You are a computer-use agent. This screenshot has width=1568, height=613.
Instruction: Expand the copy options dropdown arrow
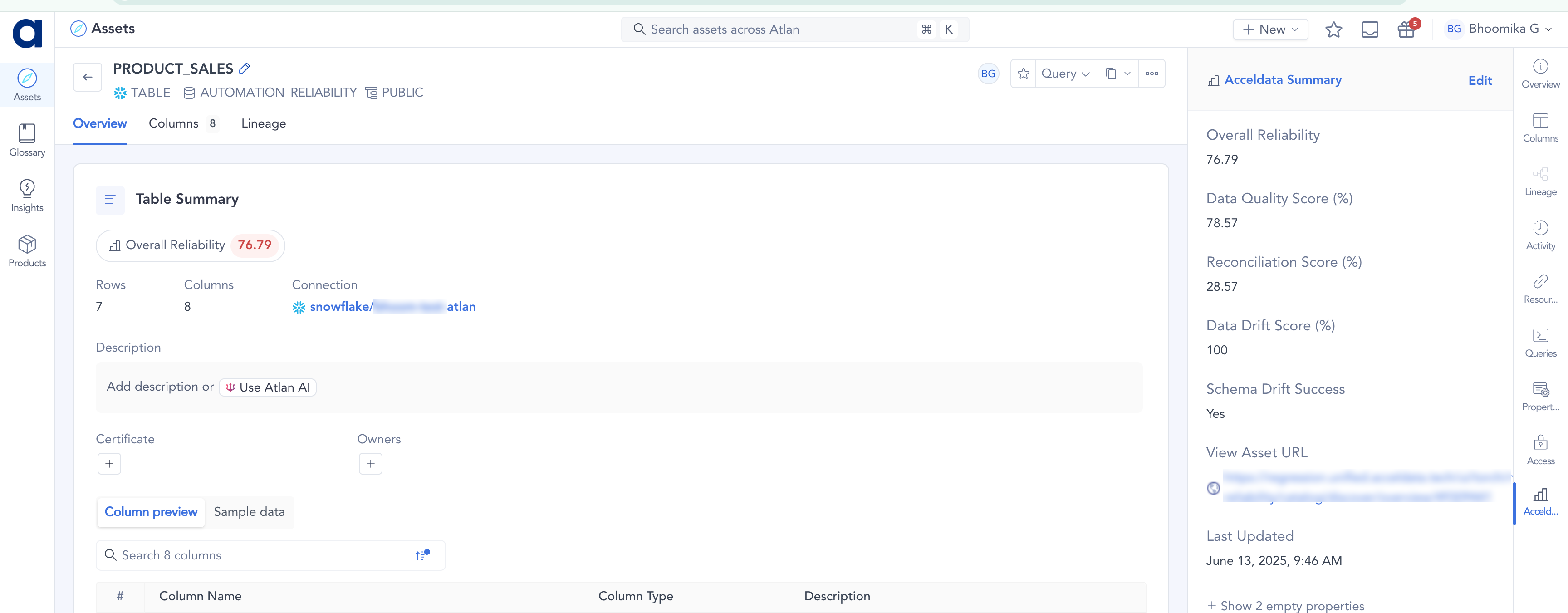(x=1127, y=74)
